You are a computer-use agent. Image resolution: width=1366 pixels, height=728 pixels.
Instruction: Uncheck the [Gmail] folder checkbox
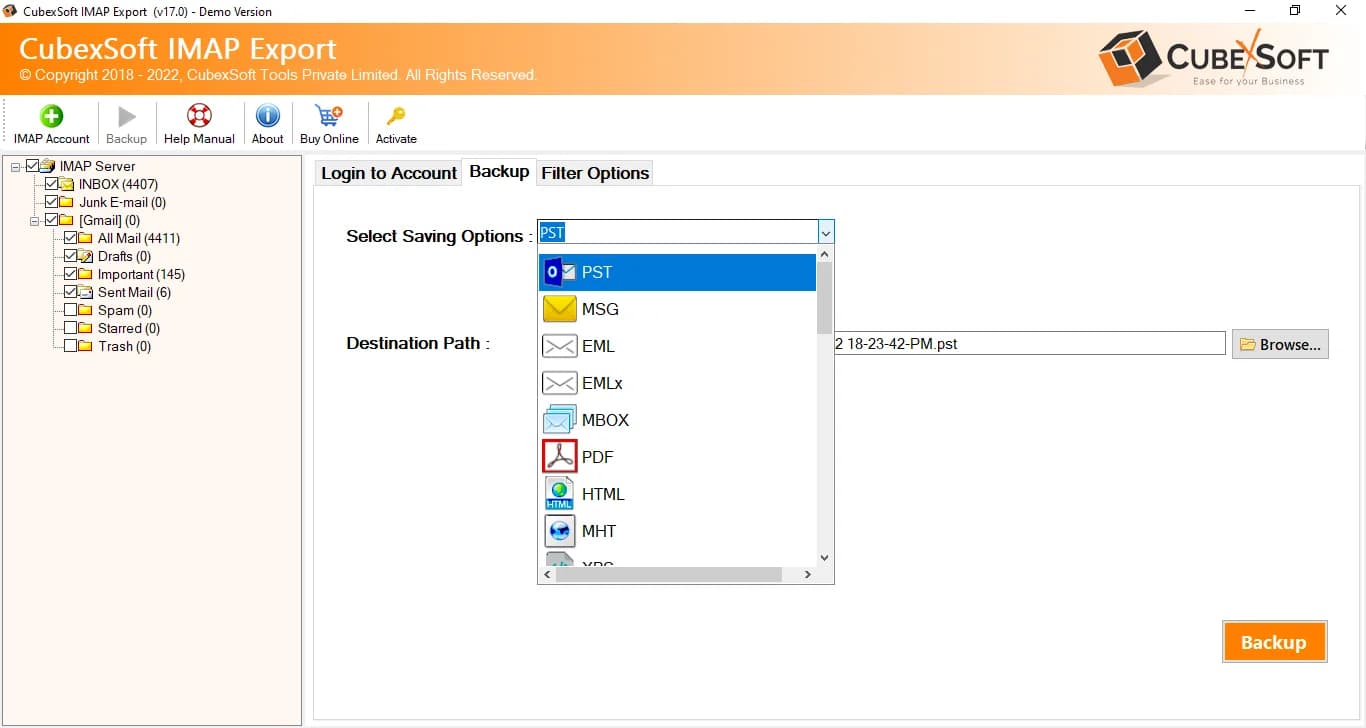pos(52,220)
